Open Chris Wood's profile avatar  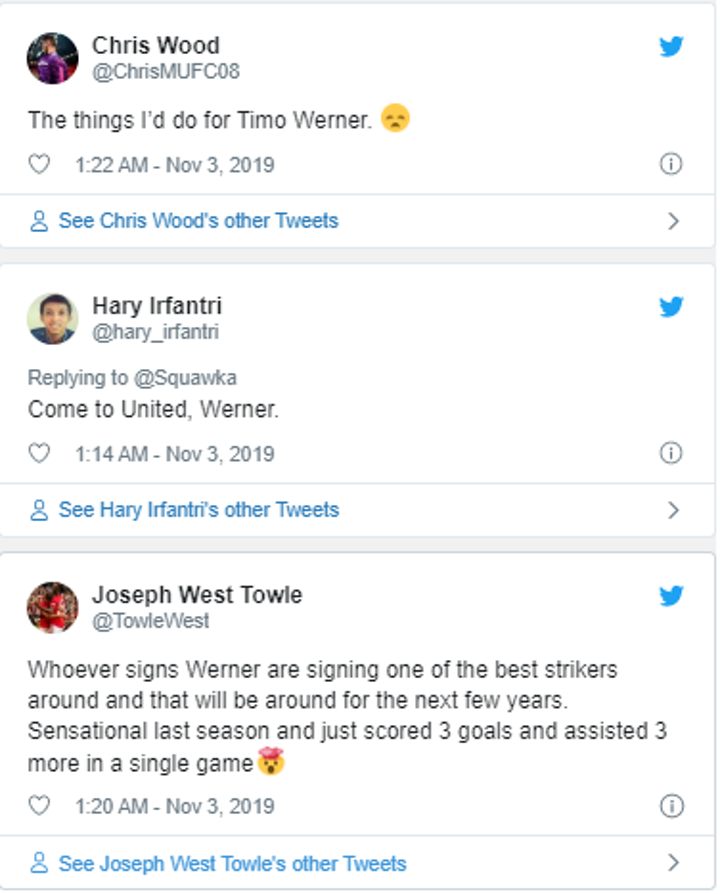52,58
